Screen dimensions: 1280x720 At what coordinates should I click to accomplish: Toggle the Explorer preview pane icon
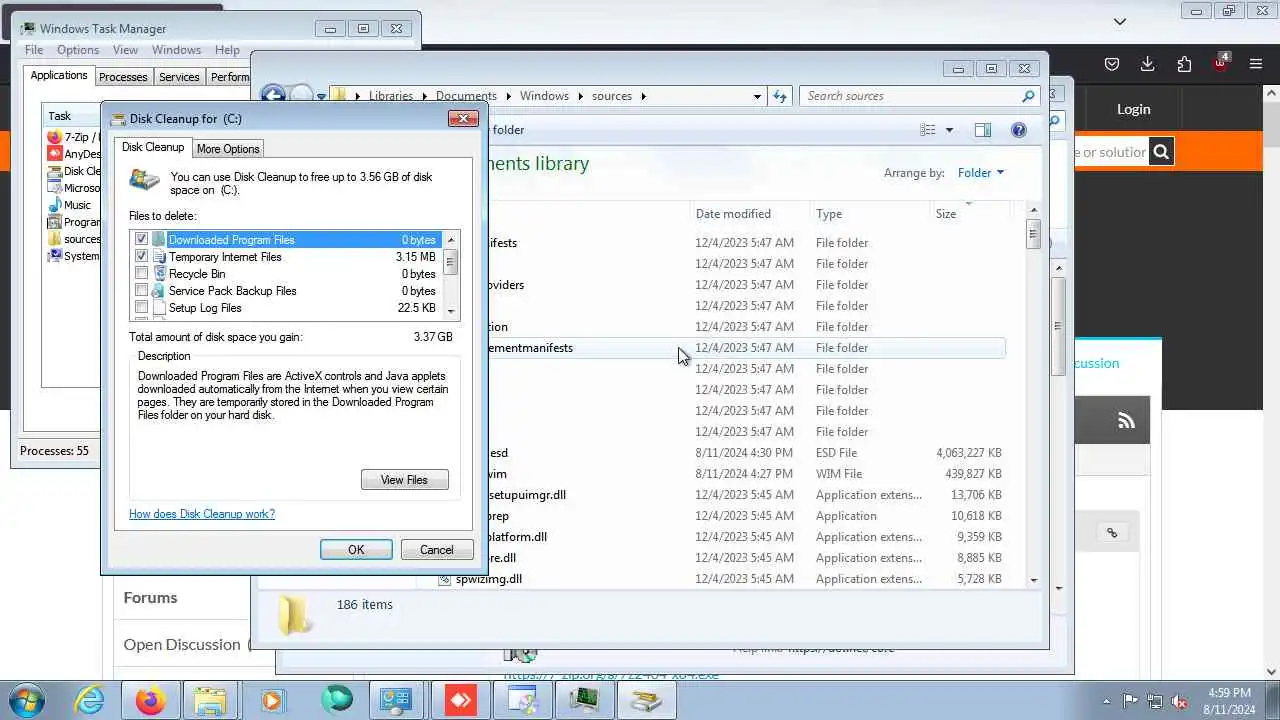tap(983, 130)
